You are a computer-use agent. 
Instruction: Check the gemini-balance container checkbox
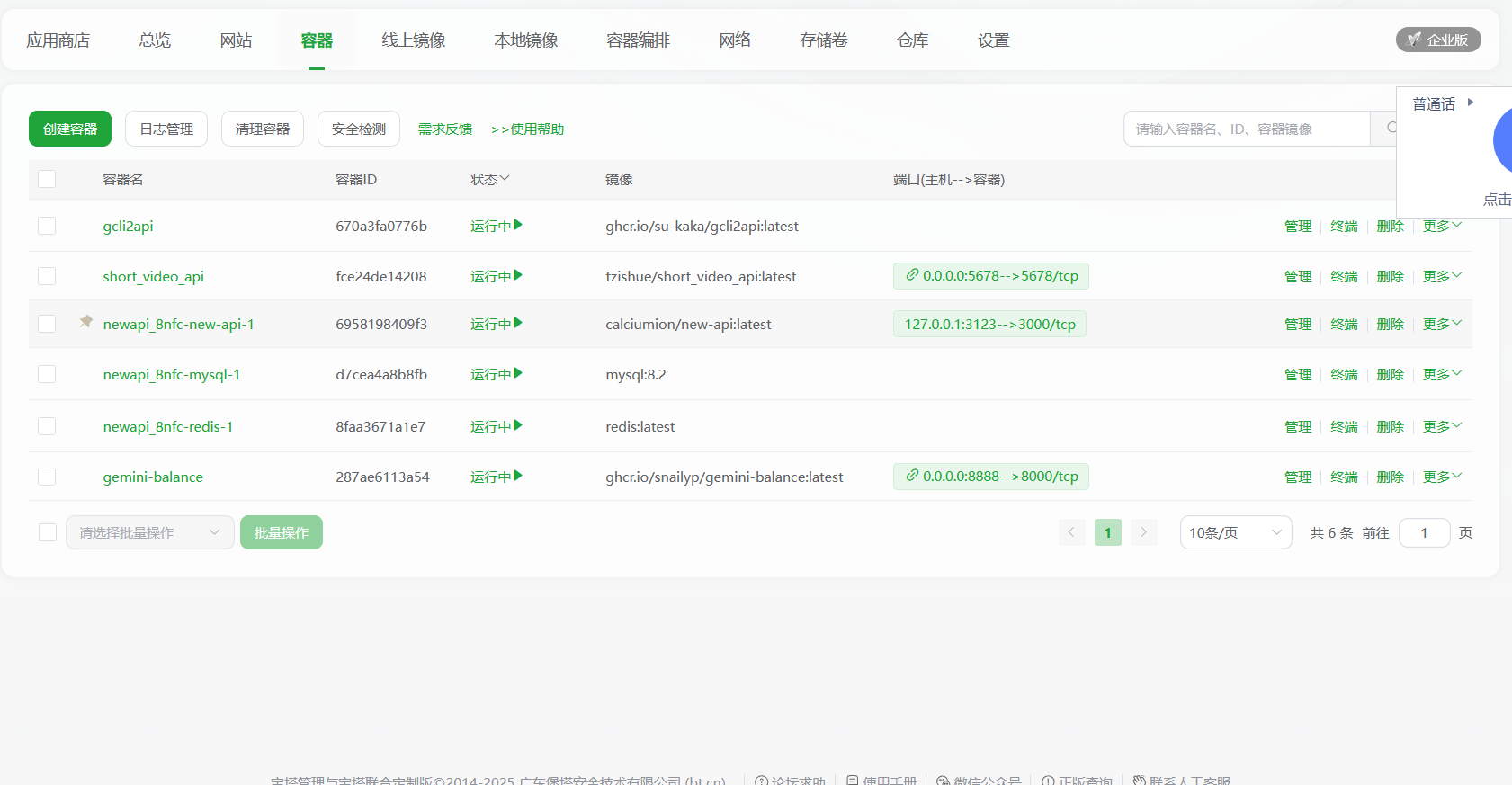click(x=47, y=477)
